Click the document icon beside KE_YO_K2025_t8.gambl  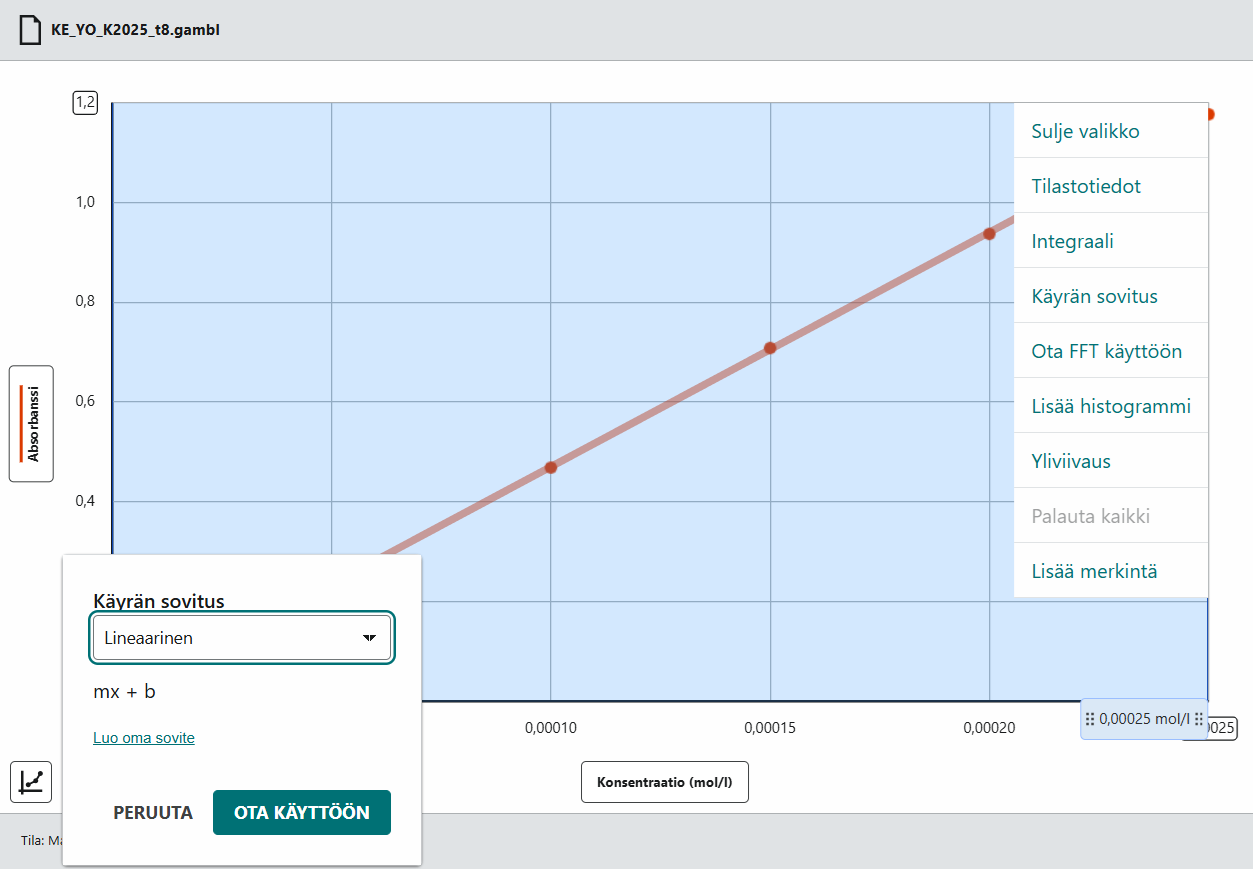(x=31, y=30)
